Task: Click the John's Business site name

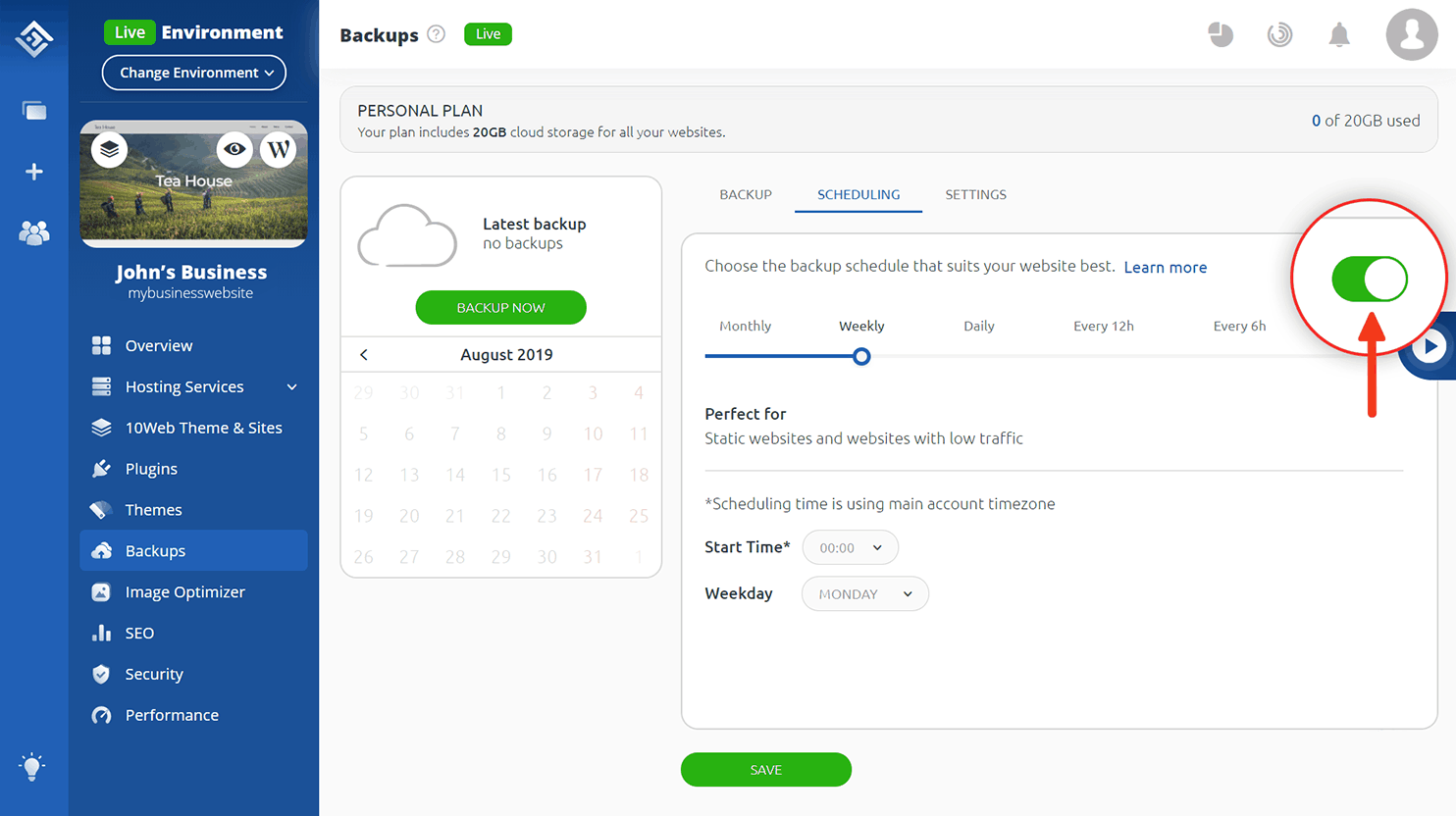Action: point(191,272)
